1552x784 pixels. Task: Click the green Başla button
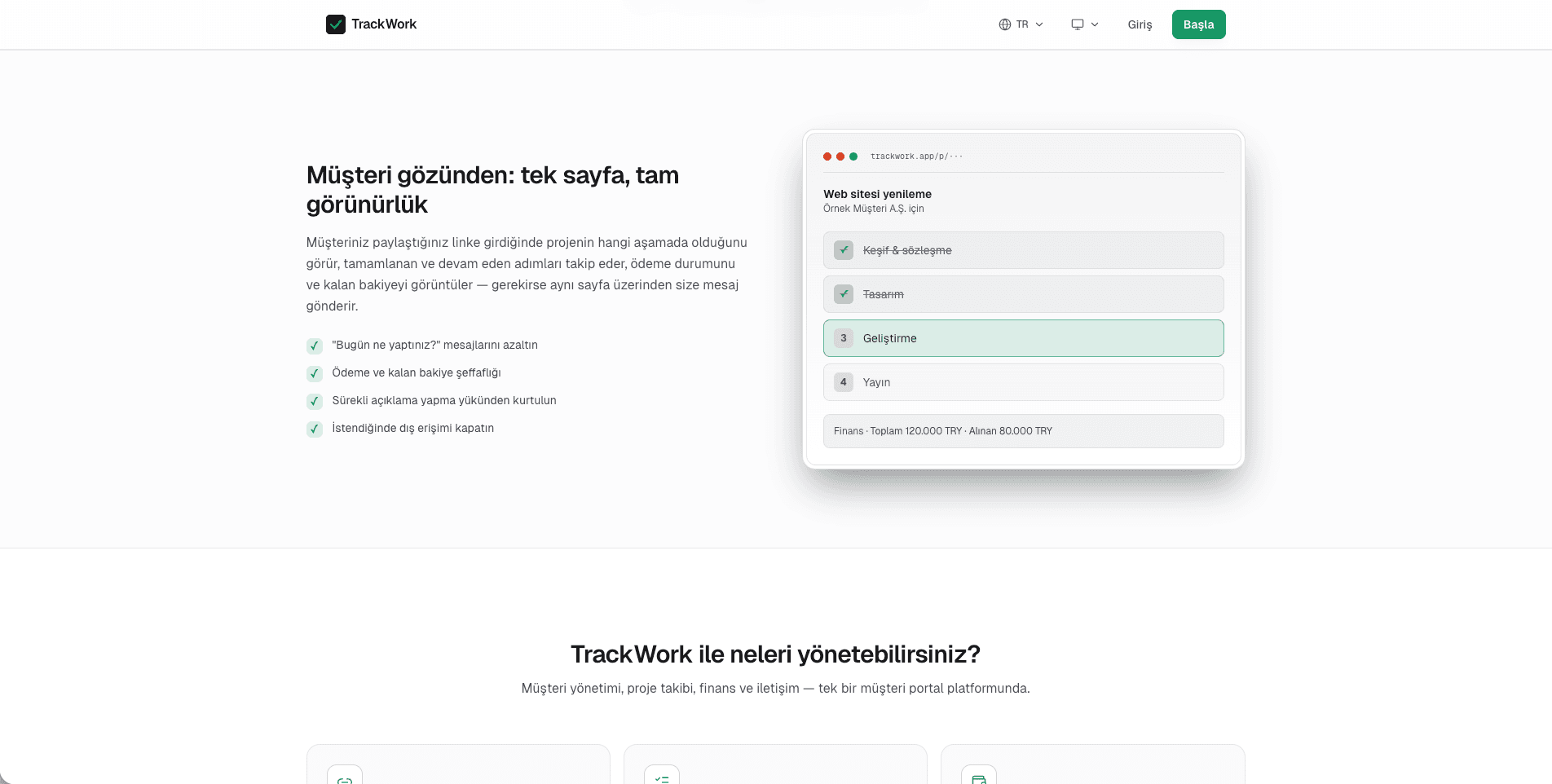tap(1198, 24)
